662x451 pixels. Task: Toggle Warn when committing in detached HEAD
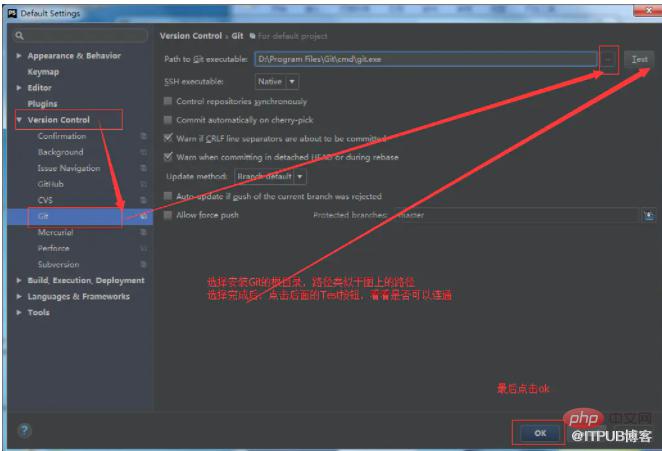click(x=168, y=157)
